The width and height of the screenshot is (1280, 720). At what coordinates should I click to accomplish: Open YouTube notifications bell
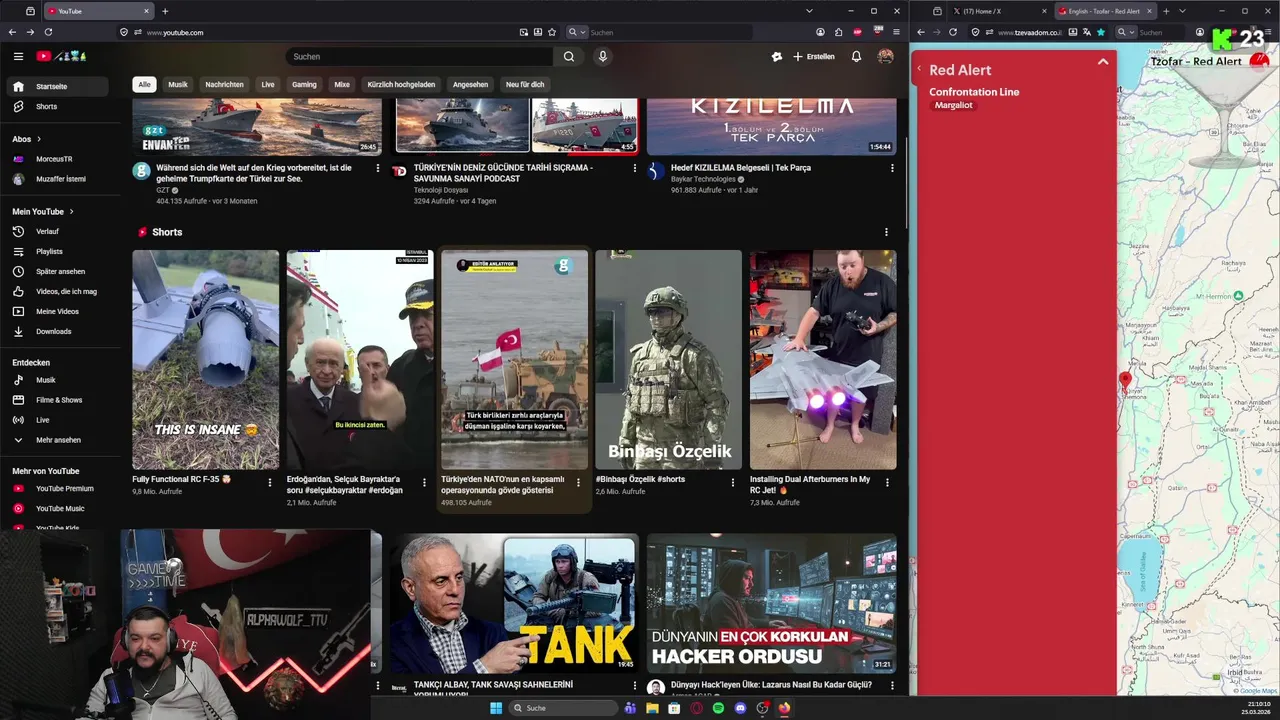[856, 57]
